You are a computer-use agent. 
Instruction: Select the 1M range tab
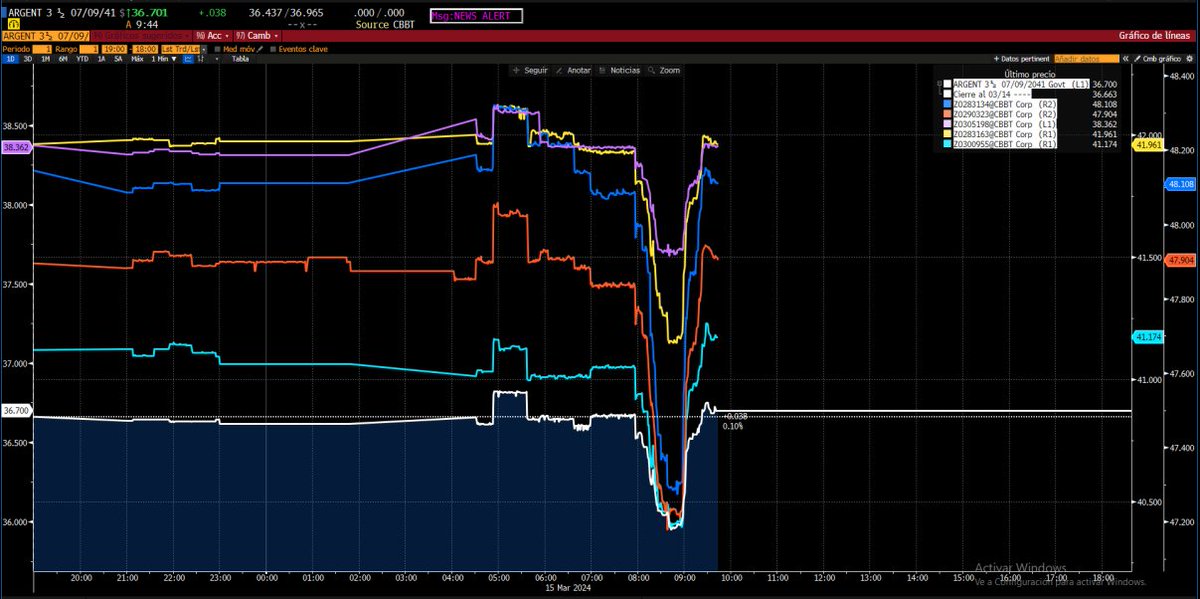[x=45, y=59]
